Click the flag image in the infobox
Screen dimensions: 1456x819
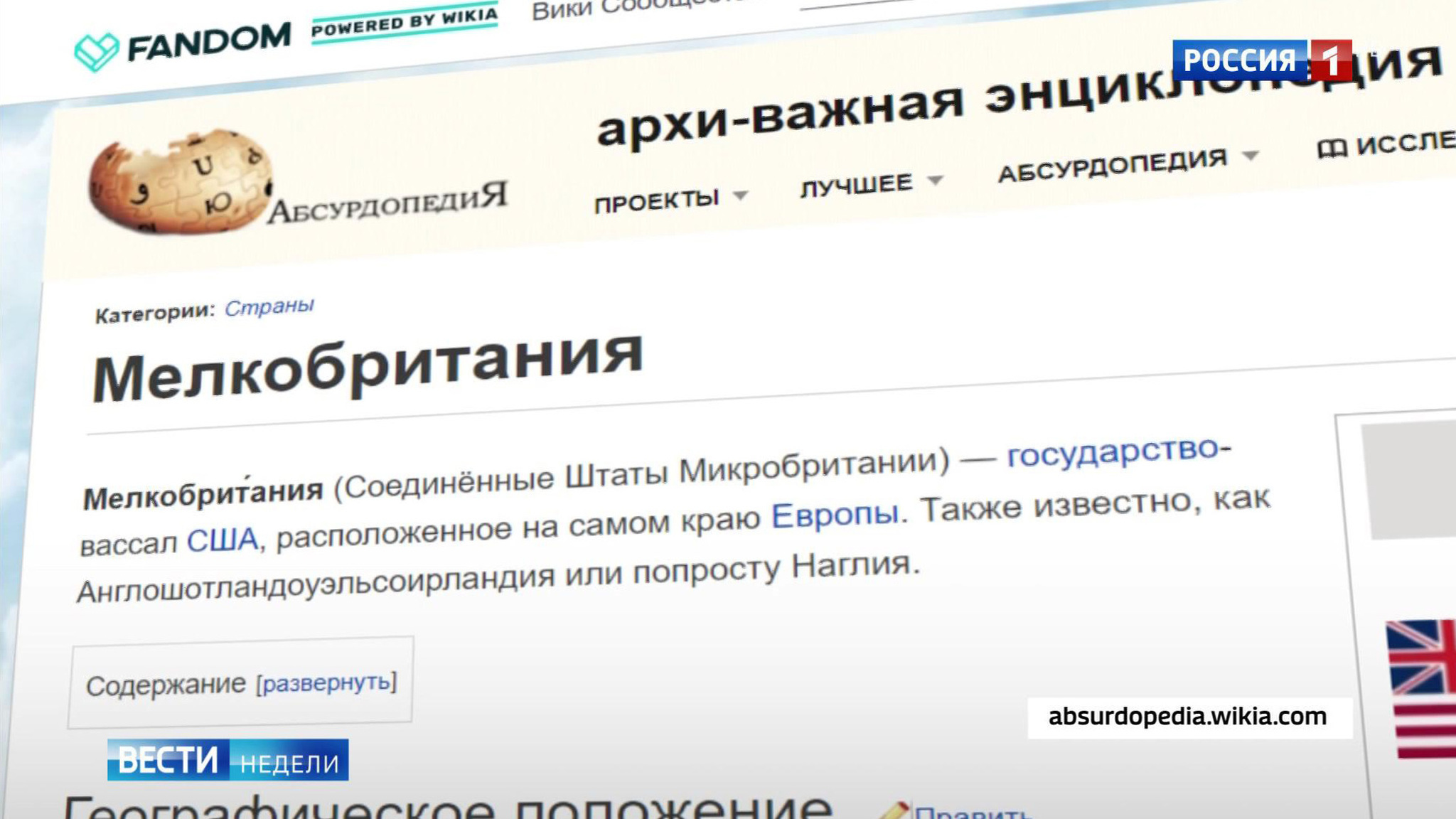pyautogui.click(x=1422, y=688)
